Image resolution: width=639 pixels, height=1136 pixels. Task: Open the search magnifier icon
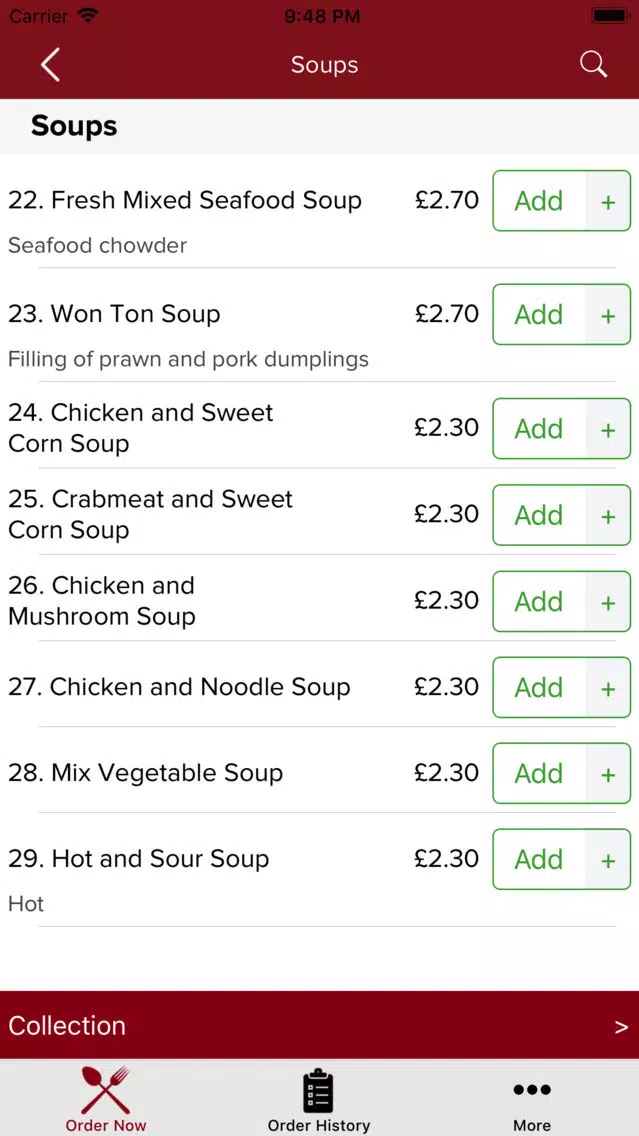pyautogui.click(x=593, y=64)
